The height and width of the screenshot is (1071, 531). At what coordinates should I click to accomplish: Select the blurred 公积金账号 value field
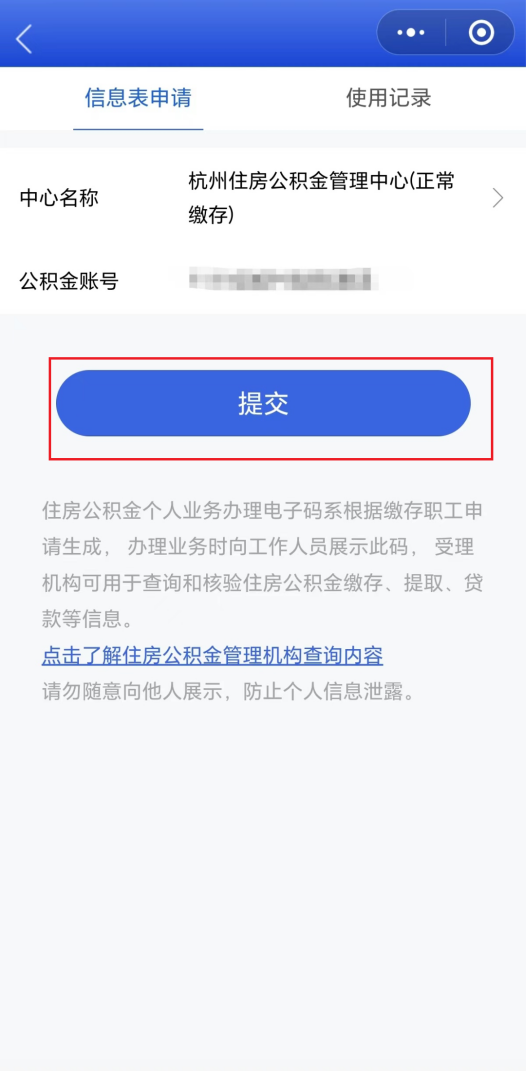tap(284, 280)
